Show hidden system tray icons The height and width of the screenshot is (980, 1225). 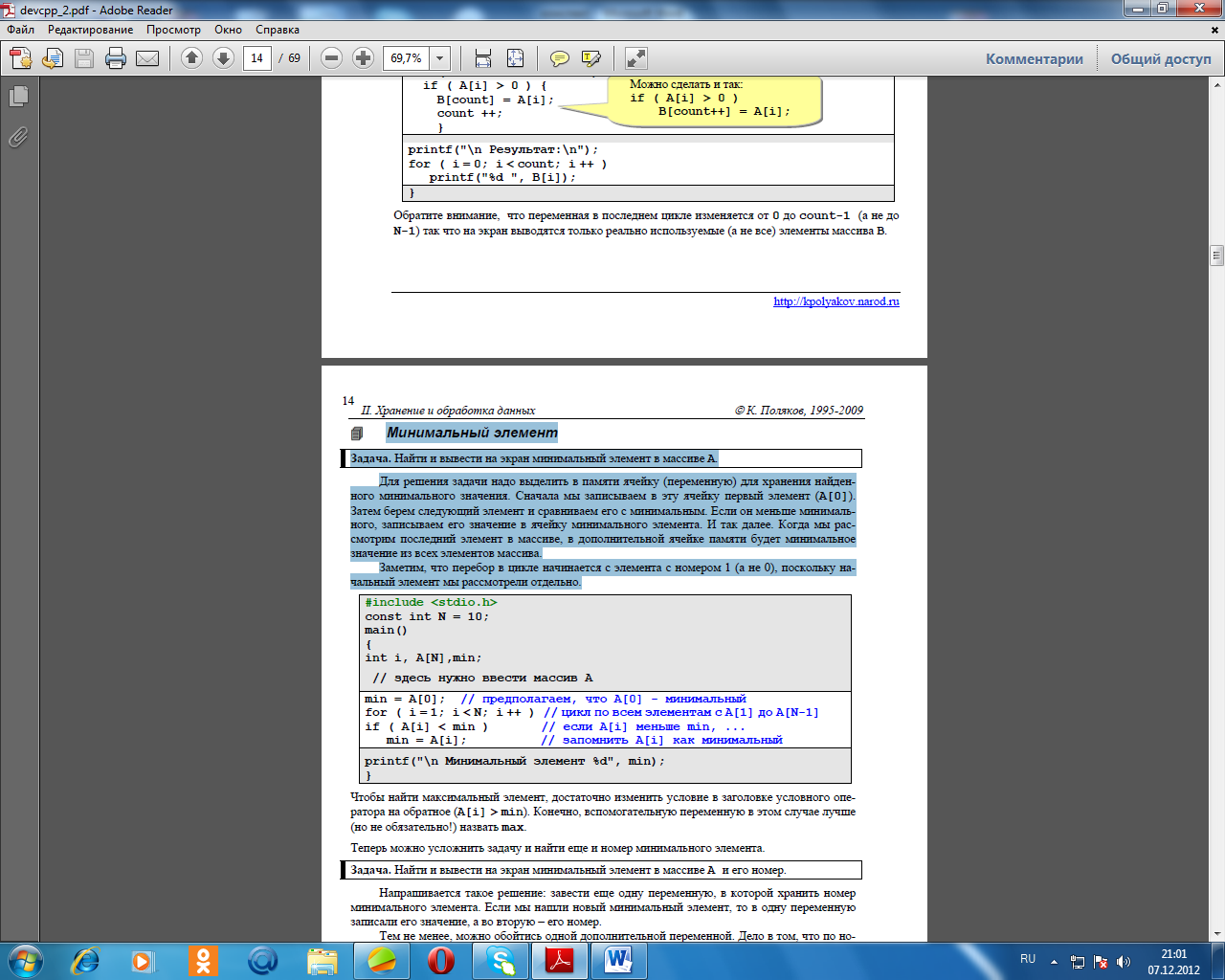(x=1054, y=962)
